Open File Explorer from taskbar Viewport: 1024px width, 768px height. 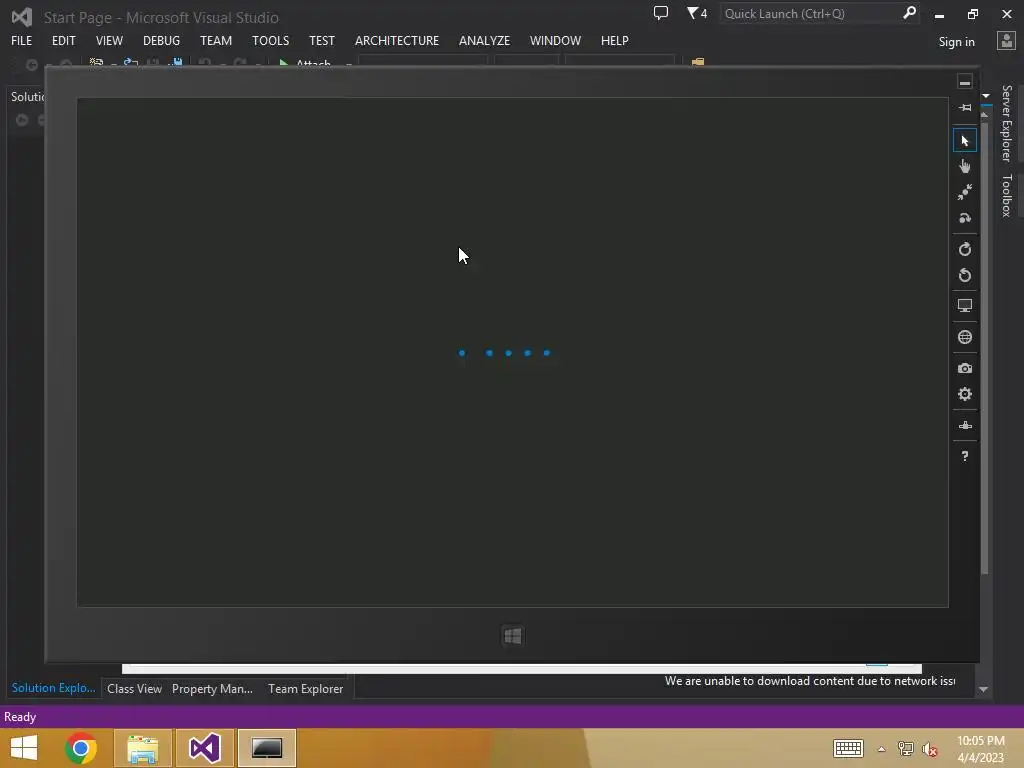pos(142,748)
